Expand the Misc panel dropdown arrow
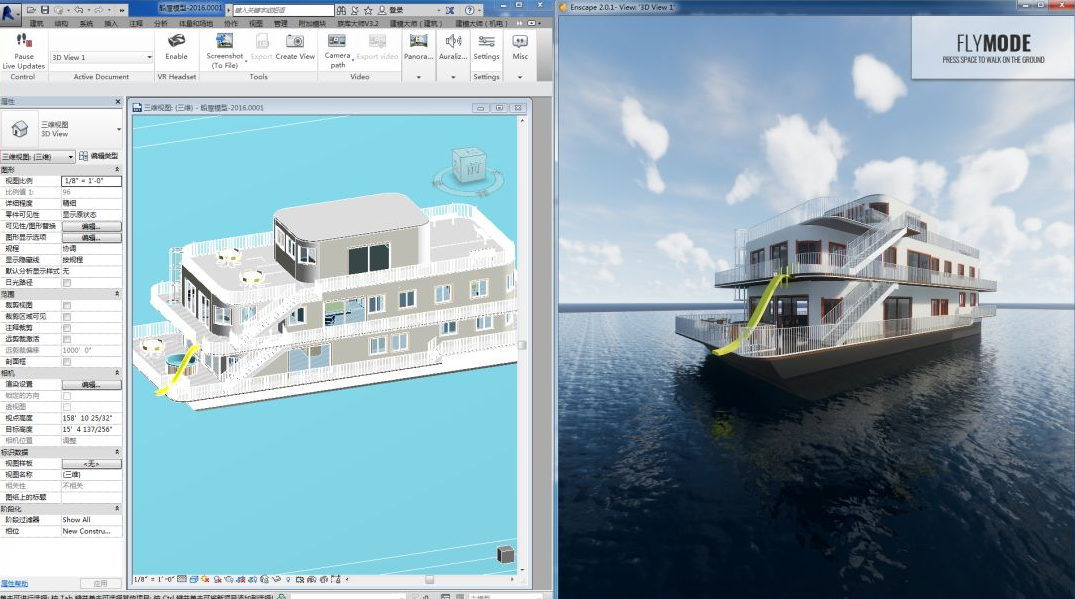This screenshot has width=1075, height=599. pos(520,77)
